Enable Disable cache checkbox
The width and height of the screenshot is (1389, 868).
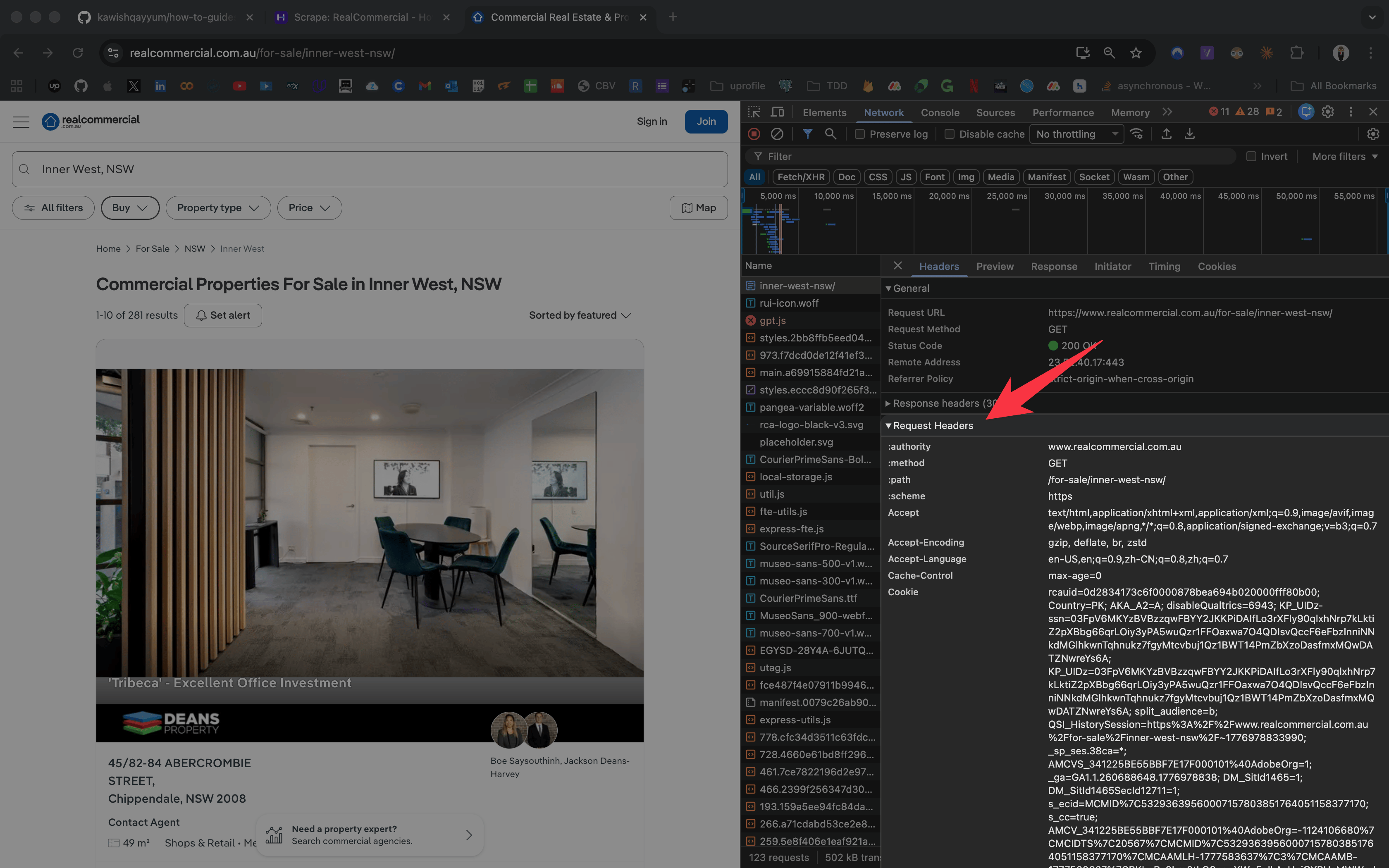pos(949,134)
